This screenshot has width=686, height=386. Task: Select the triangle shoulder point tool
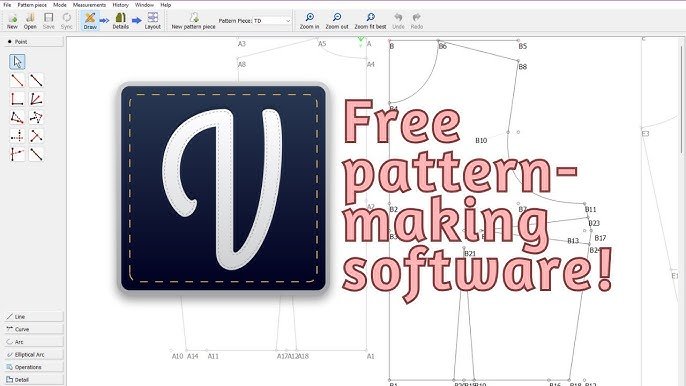(17, 117)
